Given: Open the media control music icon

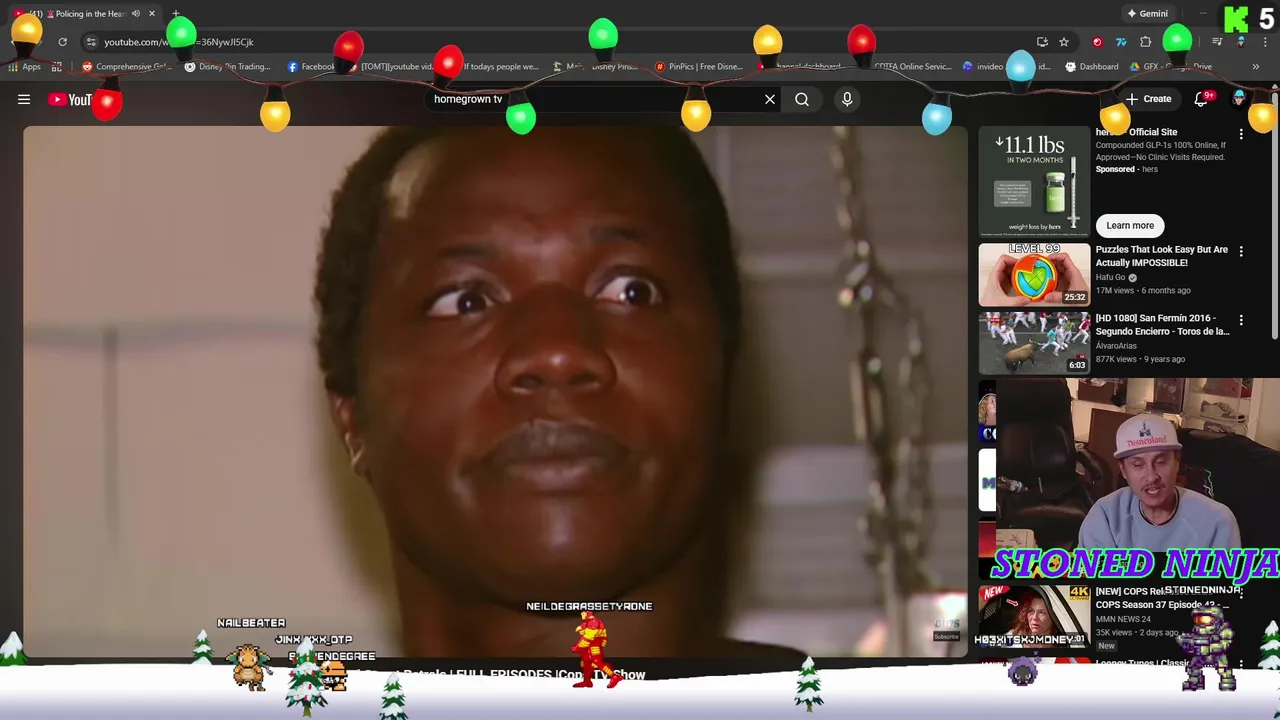Looking at the screenshot, I should pos(1217,42).
